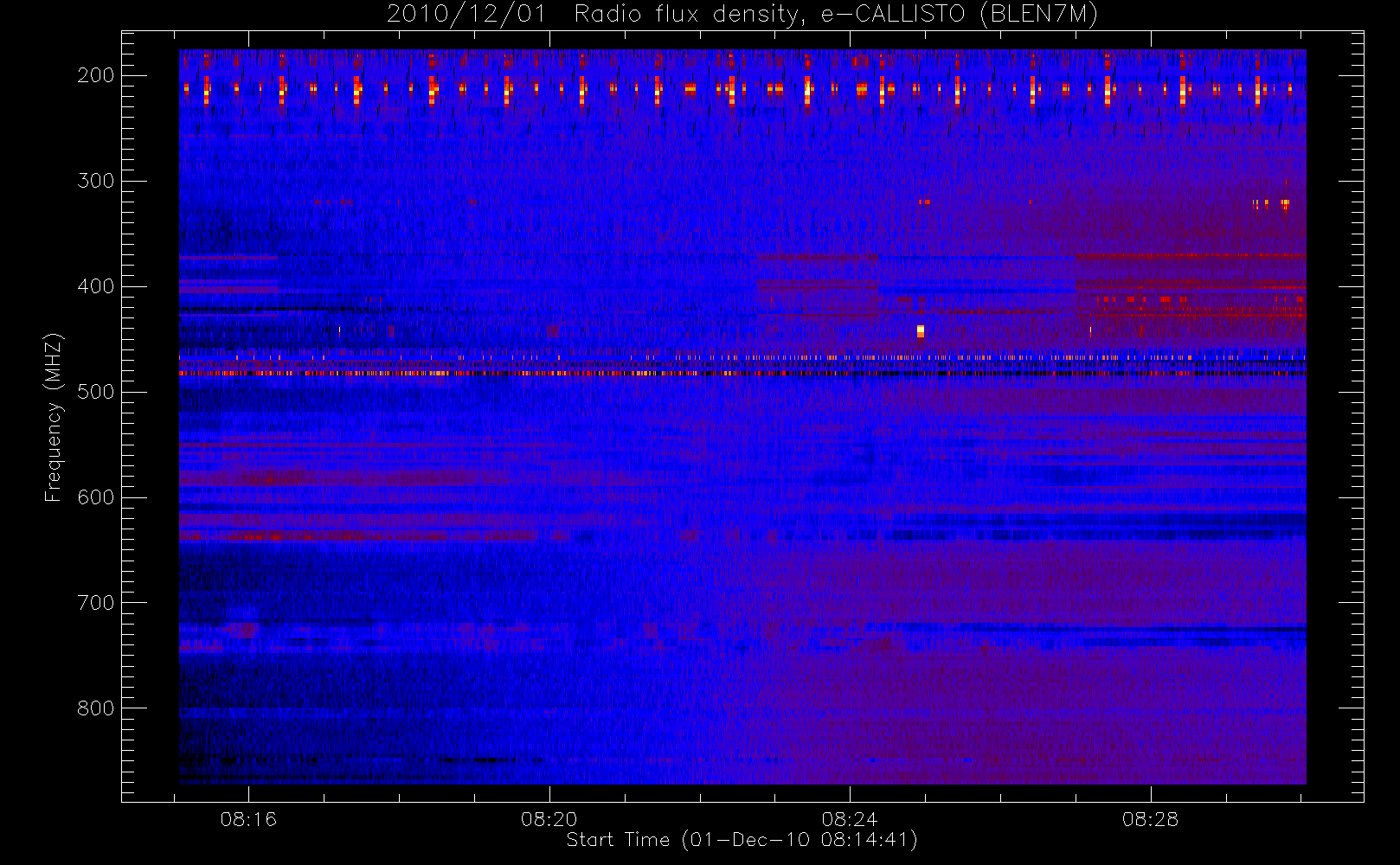Click the 500 frequency tick label
The height and width of the screenshot is (865, 1400).
pos(96,392)
